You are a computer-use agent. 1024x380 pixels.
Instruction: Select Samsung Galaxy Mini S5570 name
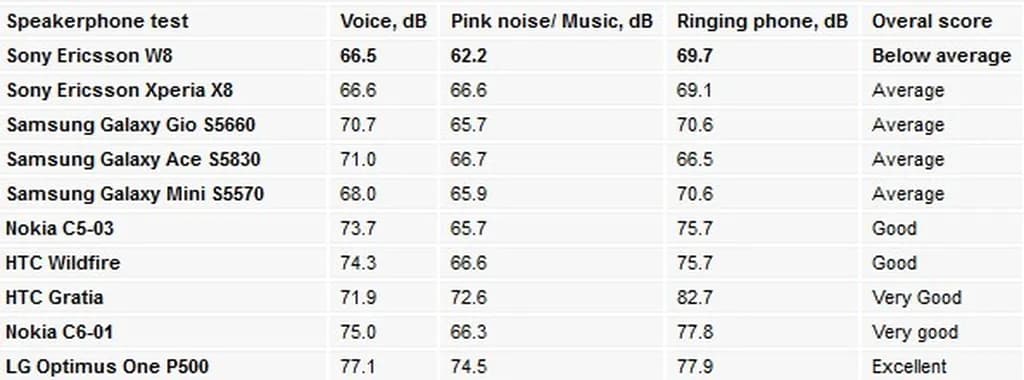135,194
